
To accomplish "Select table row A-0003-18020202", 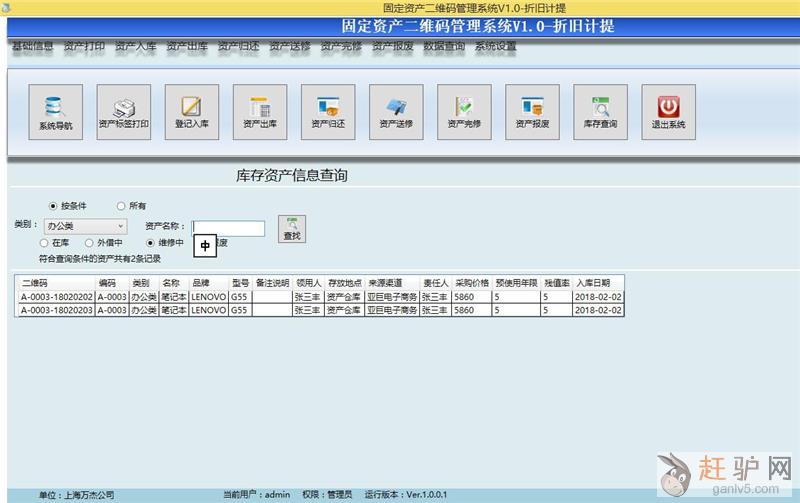I will [x=57, y=297].
